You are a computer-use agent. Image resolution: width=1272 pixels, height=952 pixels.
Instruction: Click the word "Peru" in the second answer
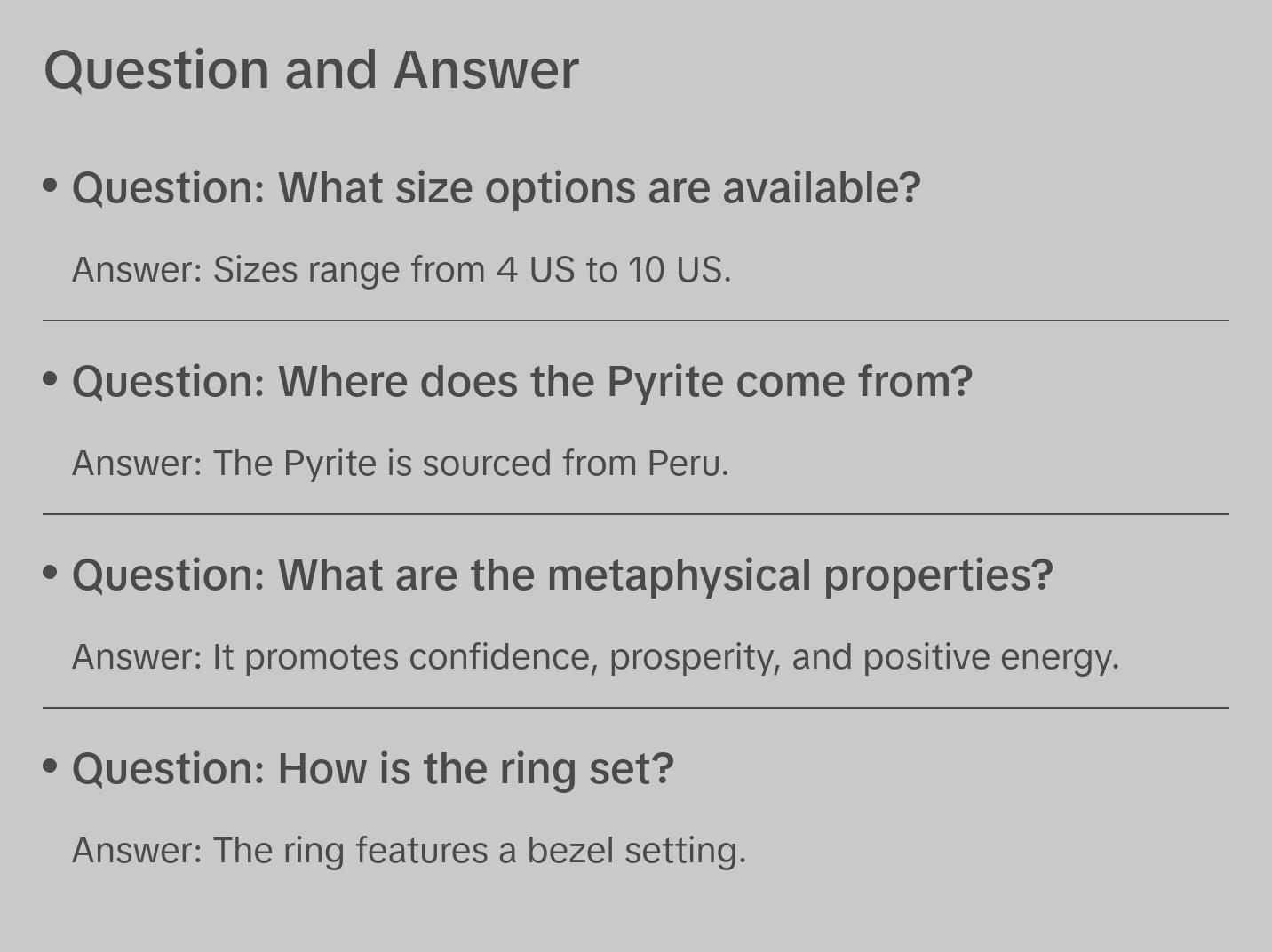(x=686, y=464)
